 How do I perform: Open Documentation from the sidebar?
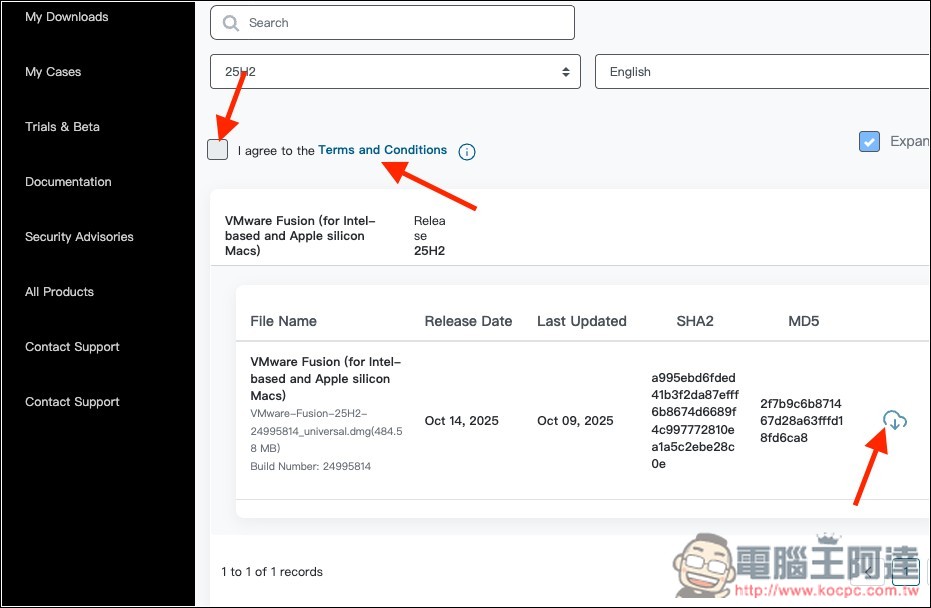coord(68,182)
